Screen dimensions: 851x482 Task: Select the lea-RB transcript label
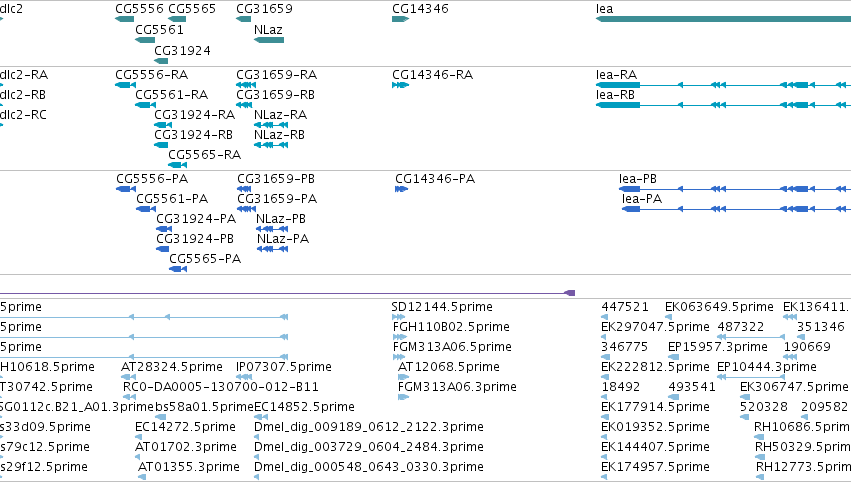615,94
